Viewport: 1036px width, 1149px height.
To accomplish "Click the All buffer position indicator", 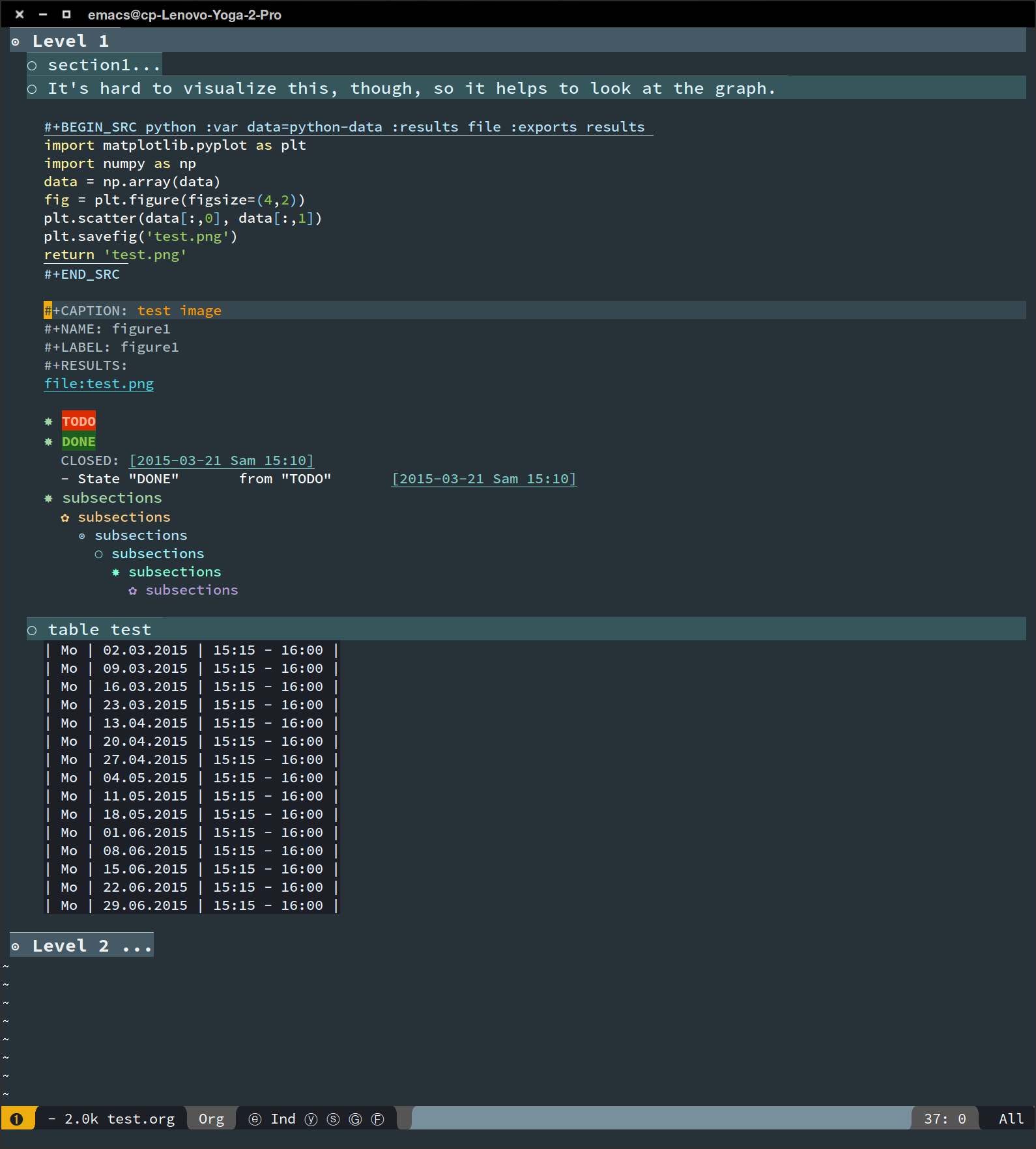I will pyautogui.click(x=1011, y=1119).
